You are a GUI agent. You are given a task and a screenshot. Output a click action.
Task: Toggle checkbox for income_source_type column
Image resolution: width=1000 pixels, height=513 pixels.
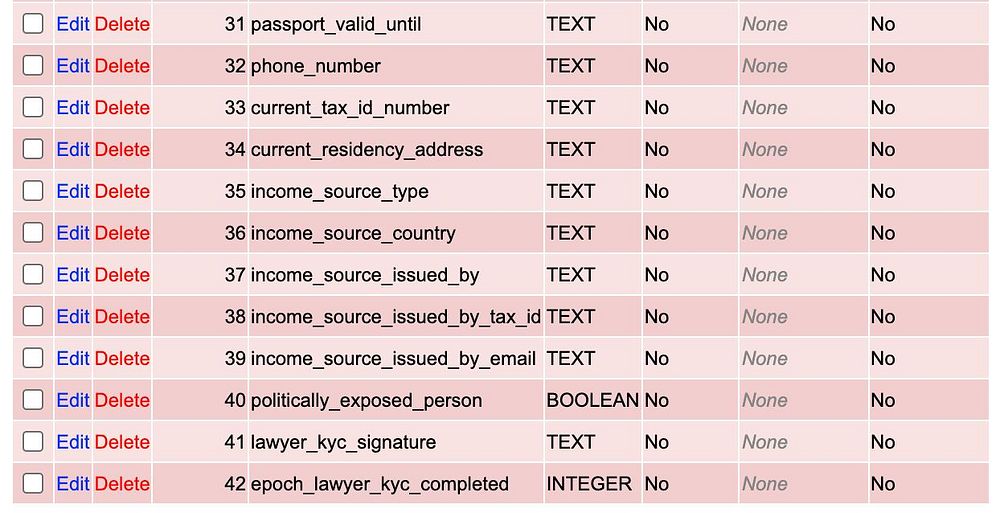[33, 191]
